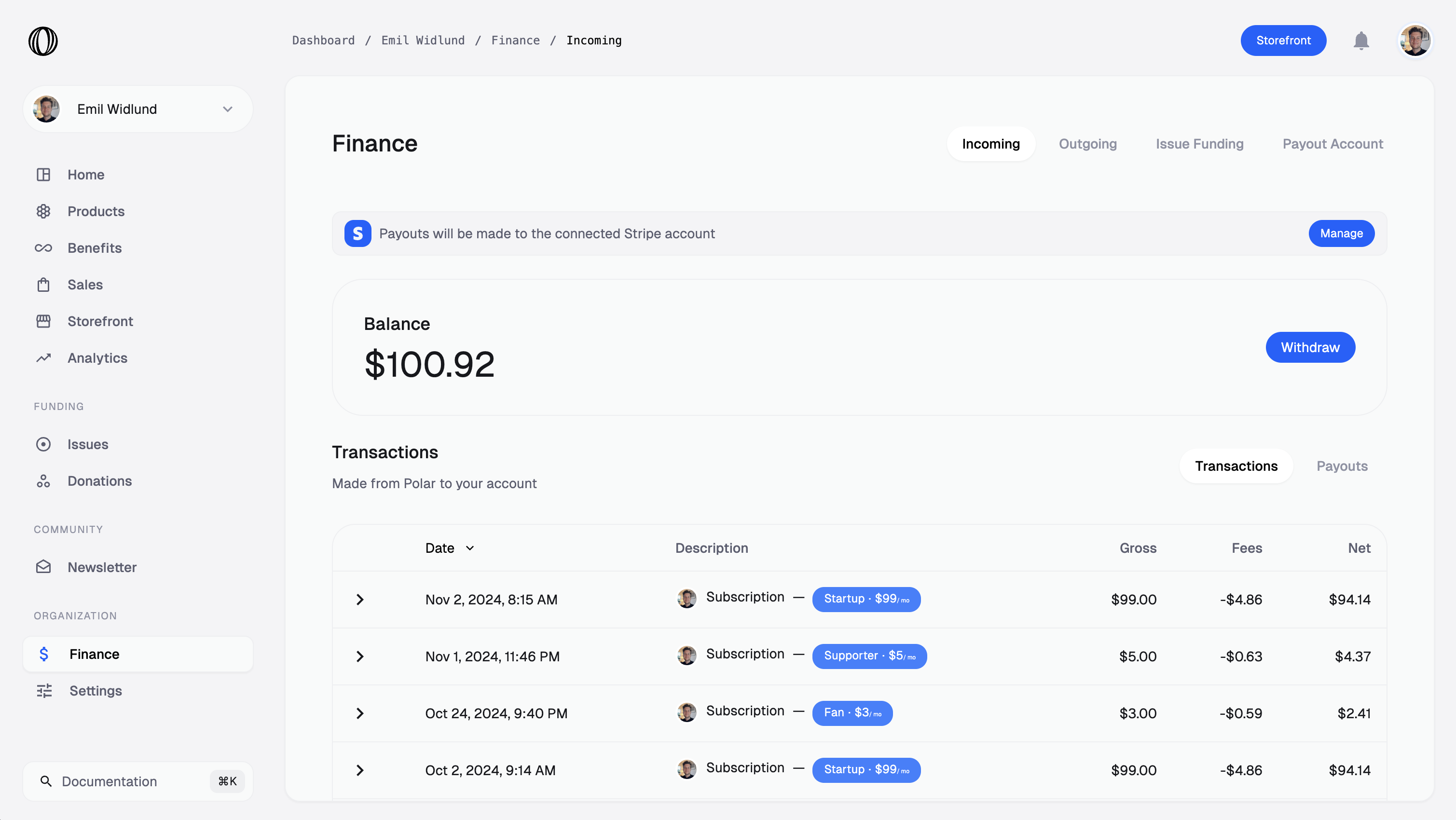Click the notifications bell icon
Viewport: 1456px width, 820px height.
[1361, 40]
